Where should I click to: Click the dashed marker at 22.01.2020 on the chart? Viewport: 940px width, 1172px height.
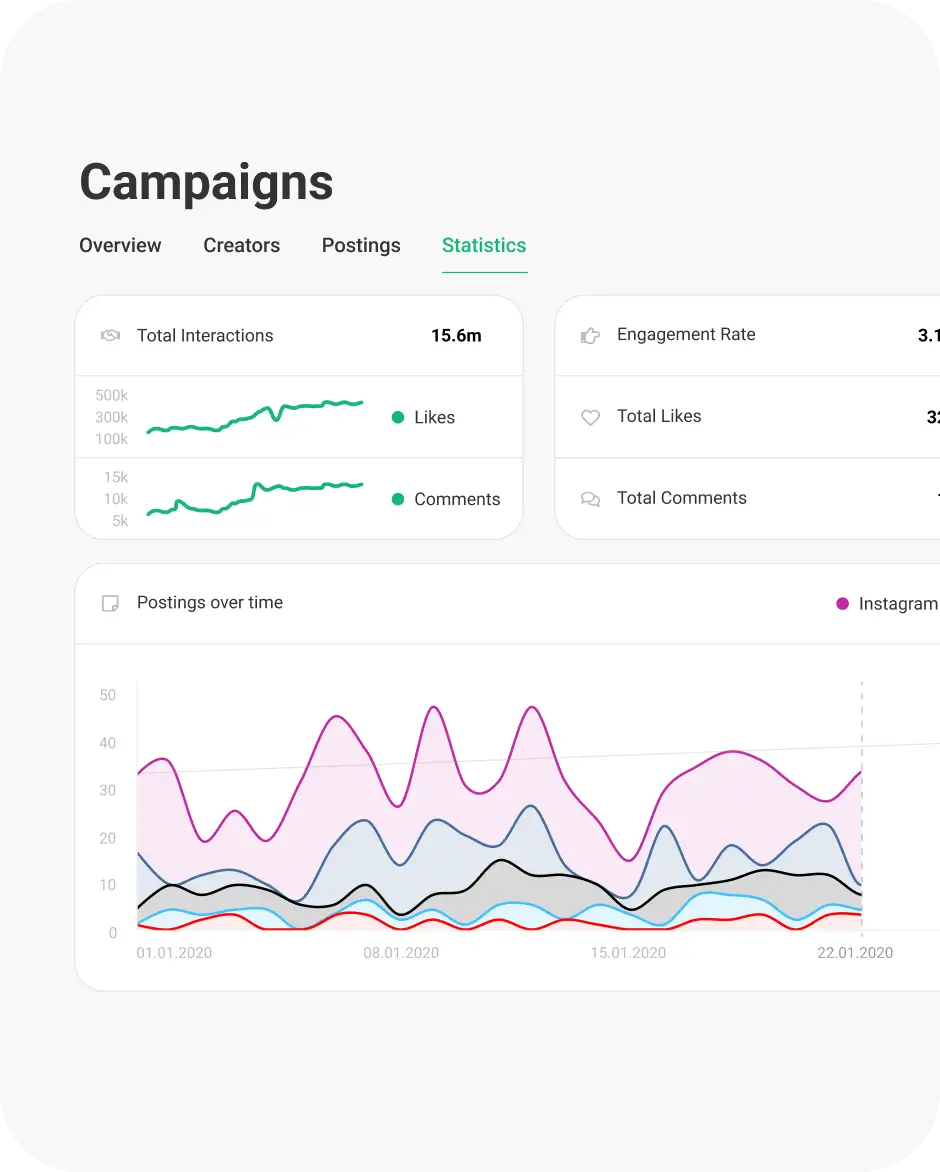(x=861, y=805)
